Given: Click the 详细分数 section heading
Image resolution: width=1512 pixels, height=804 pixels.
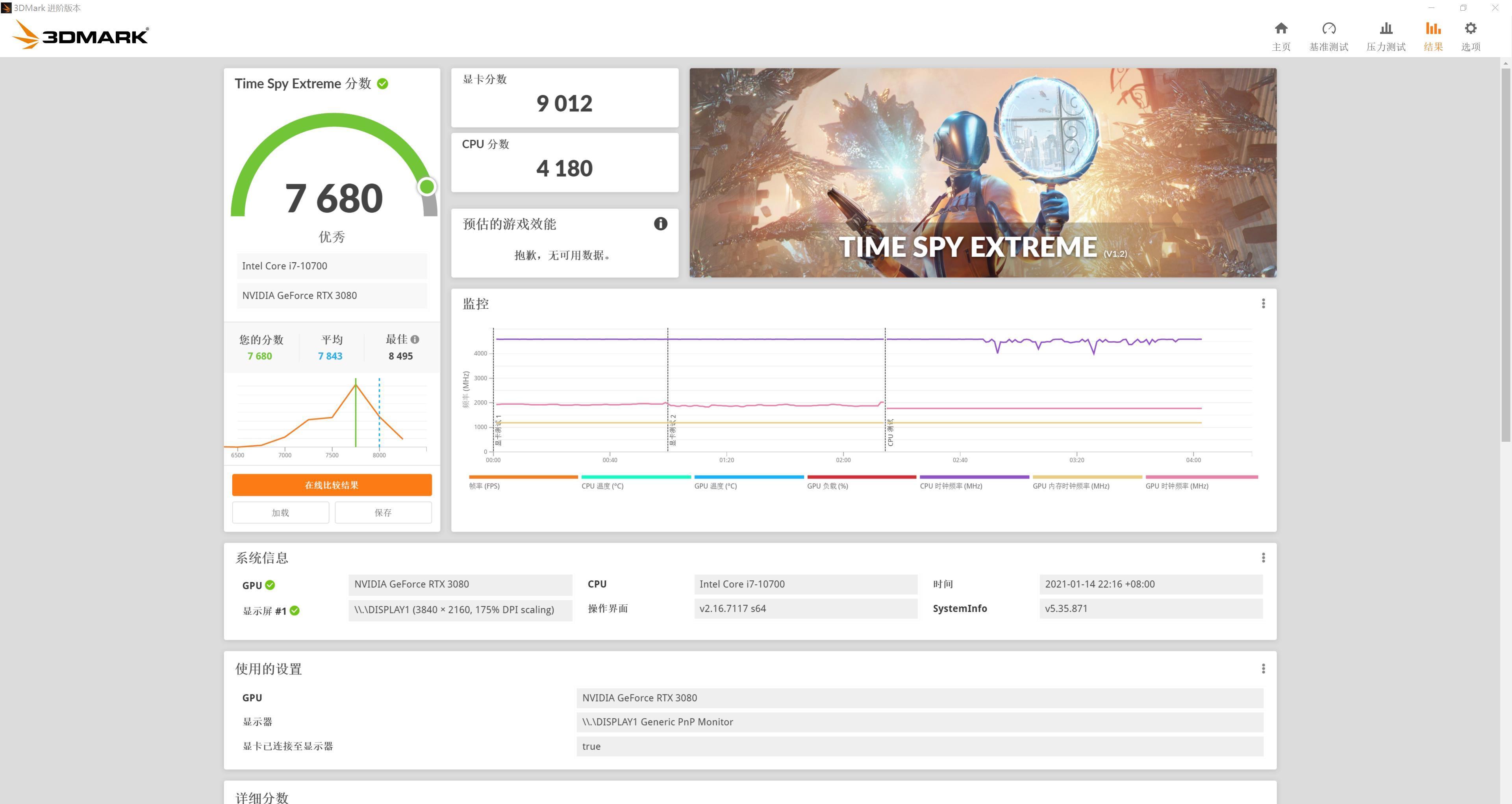Looking at the screenshot, I should pos(262,798).
